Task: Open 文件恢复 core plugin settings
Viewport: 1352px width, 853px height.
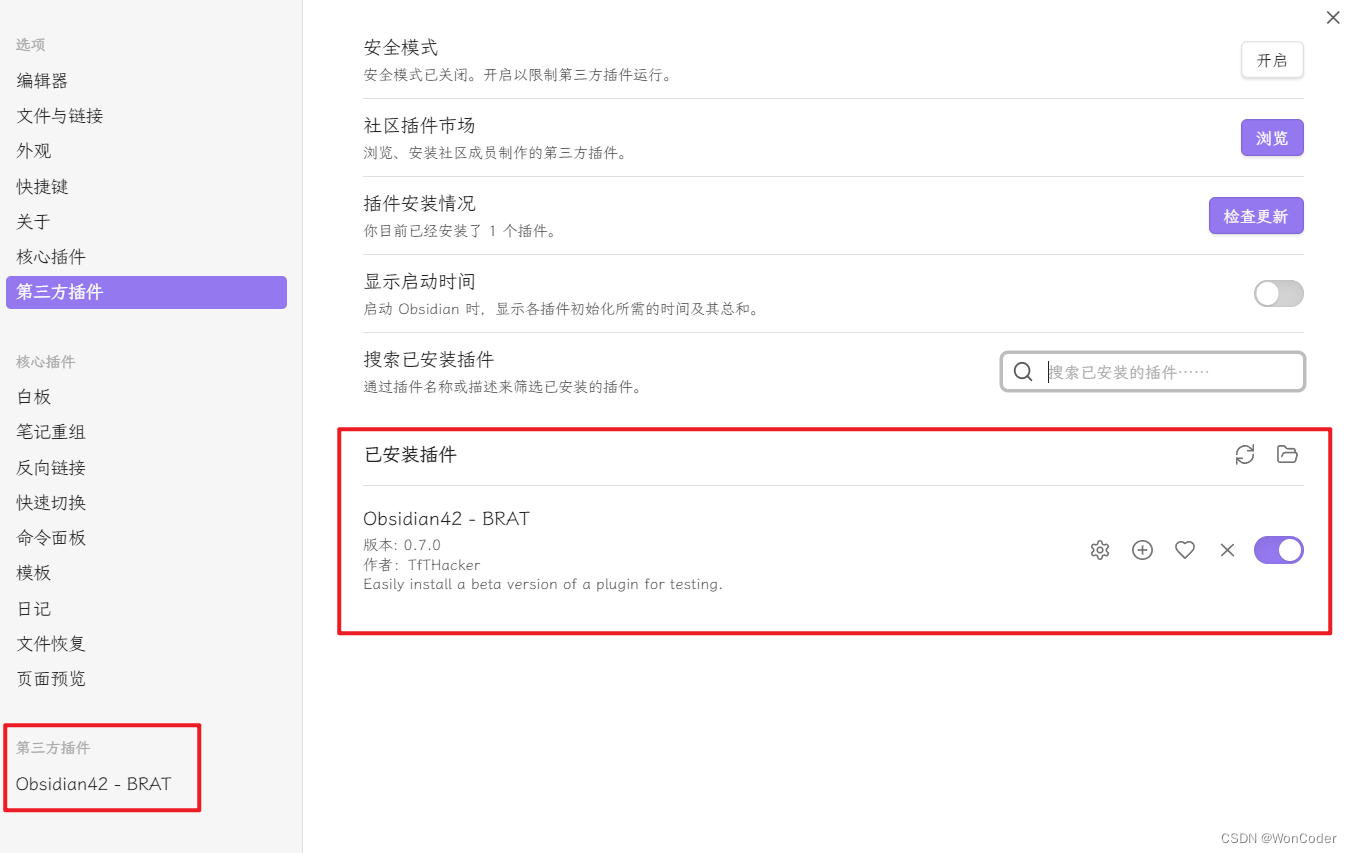Action: pyautogui.click(x=146, y=644)
